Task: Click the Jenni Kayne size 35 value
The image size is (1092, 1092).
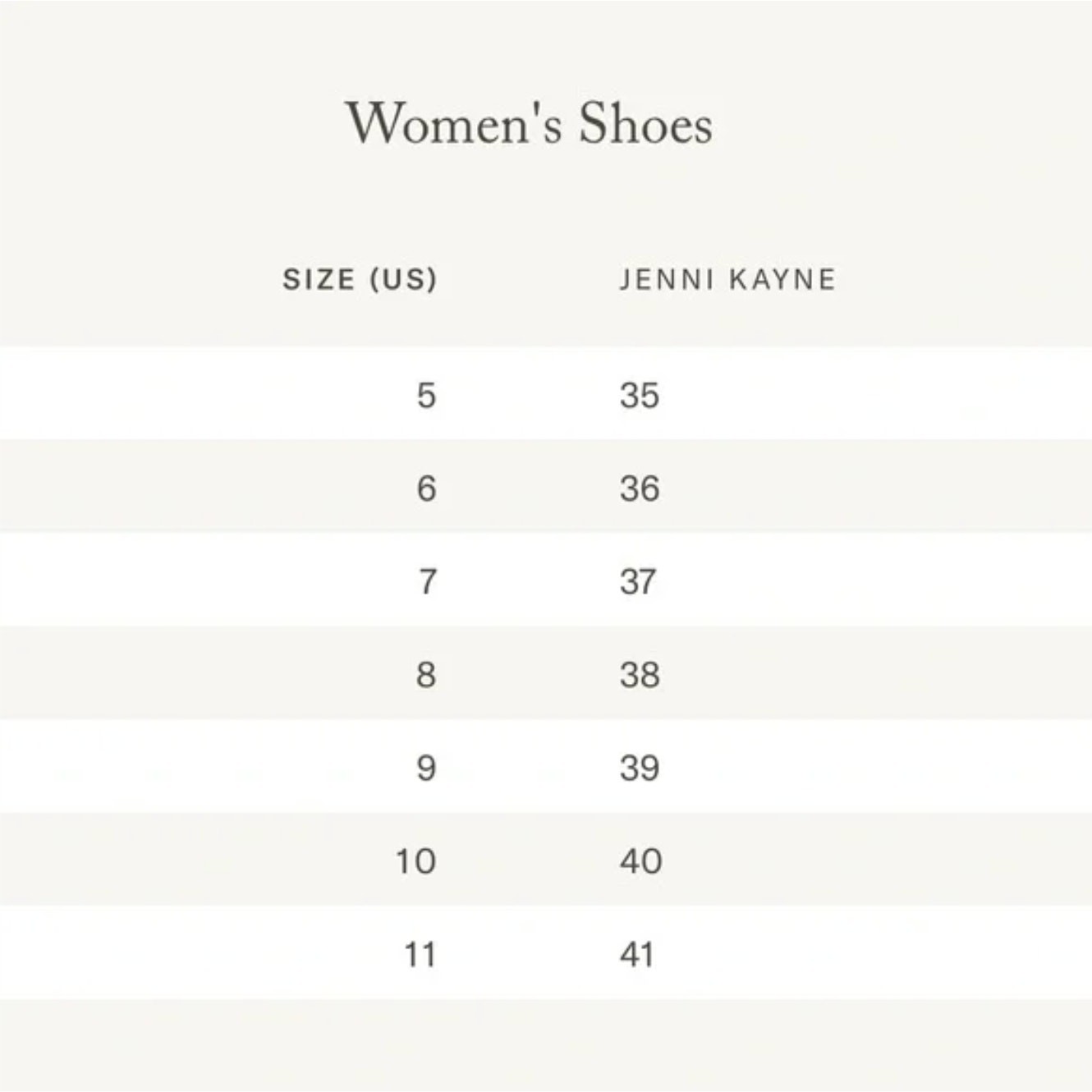Action: [640, 396]
